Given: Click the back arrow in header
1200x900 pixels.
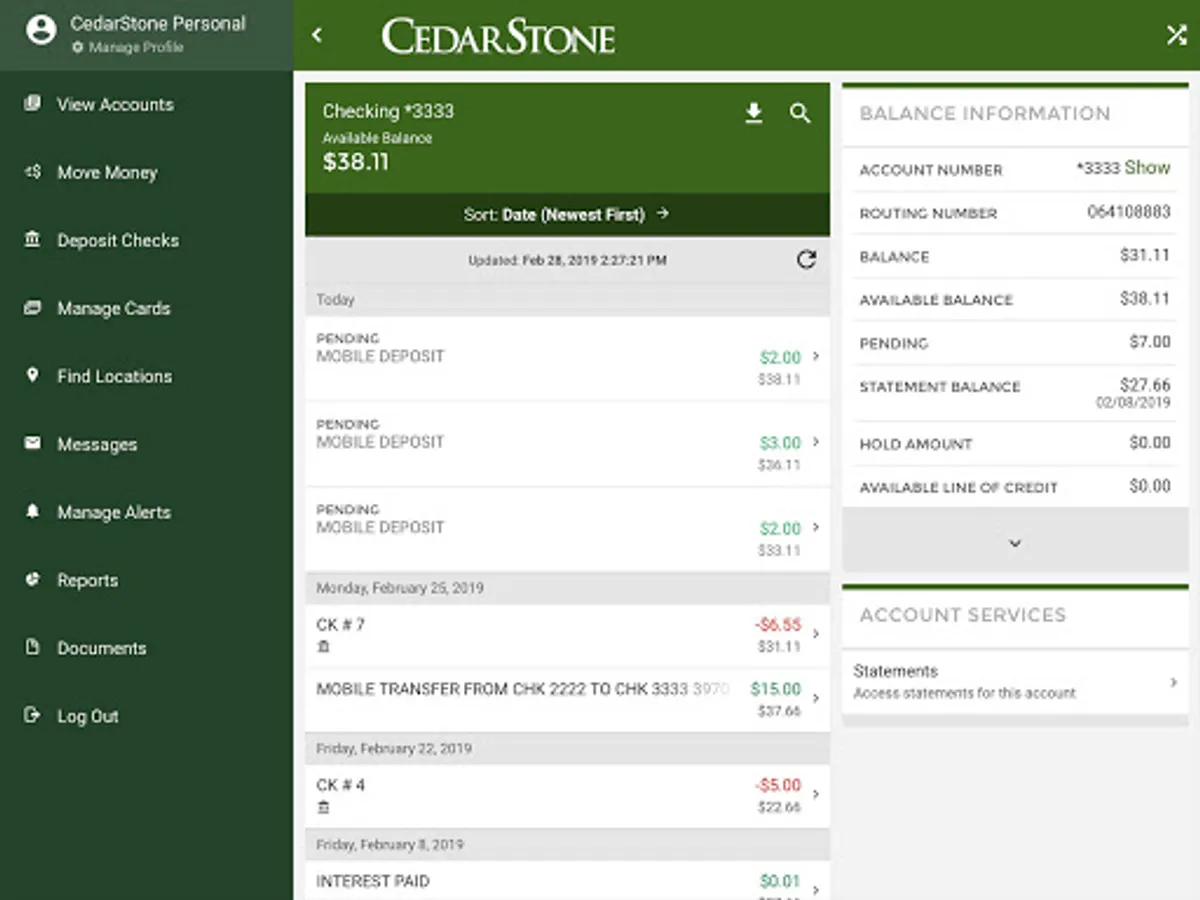Looking at the screenshot, I should pos(317,35).
